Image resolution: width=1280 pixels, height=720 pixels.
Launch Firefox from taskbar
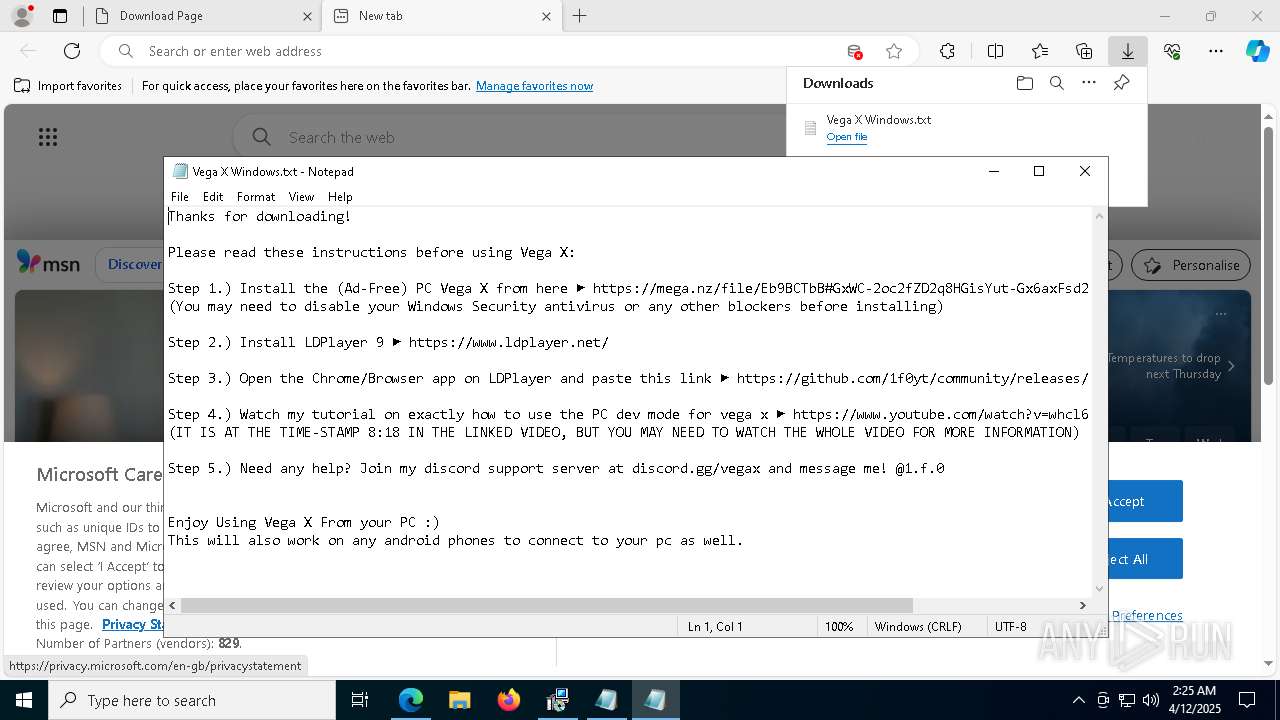pos(508,700)
